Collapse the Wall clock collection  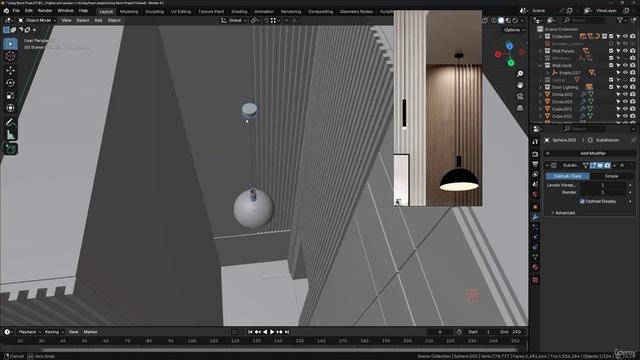541,65
